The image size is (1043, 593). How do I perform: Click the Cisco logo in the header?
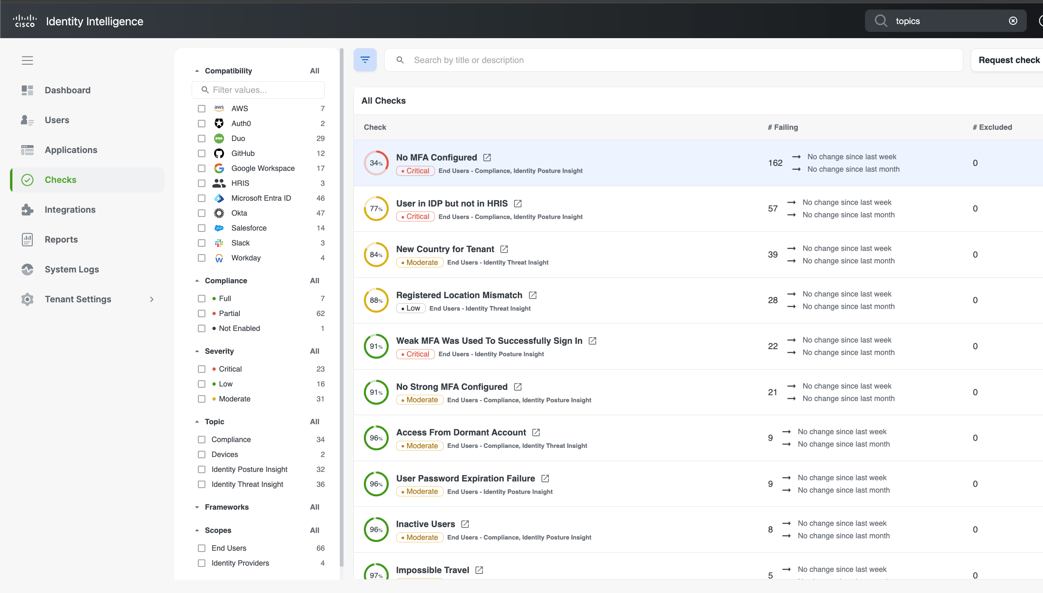coord(25,21)
